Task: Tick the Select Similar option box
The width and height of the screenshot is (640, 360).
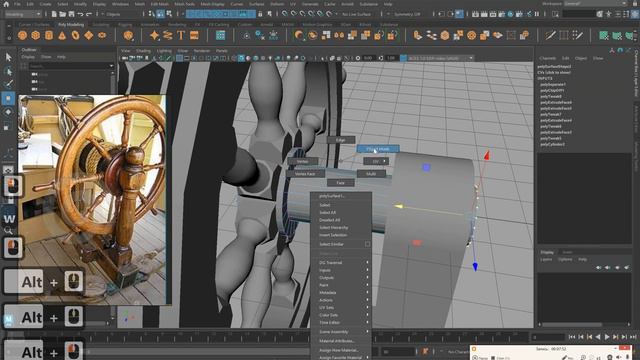Action: 367,244
